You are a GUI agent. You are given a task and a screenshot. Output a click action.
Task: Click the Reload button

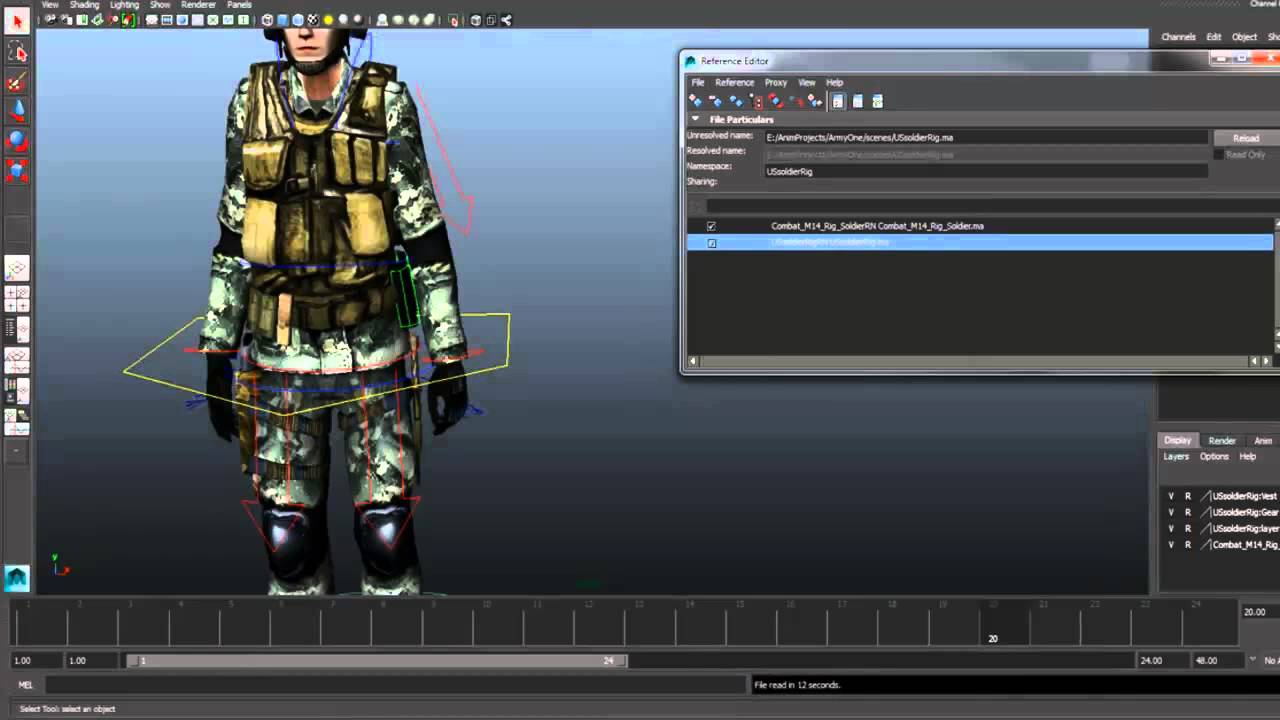(x=1245, y=138)
